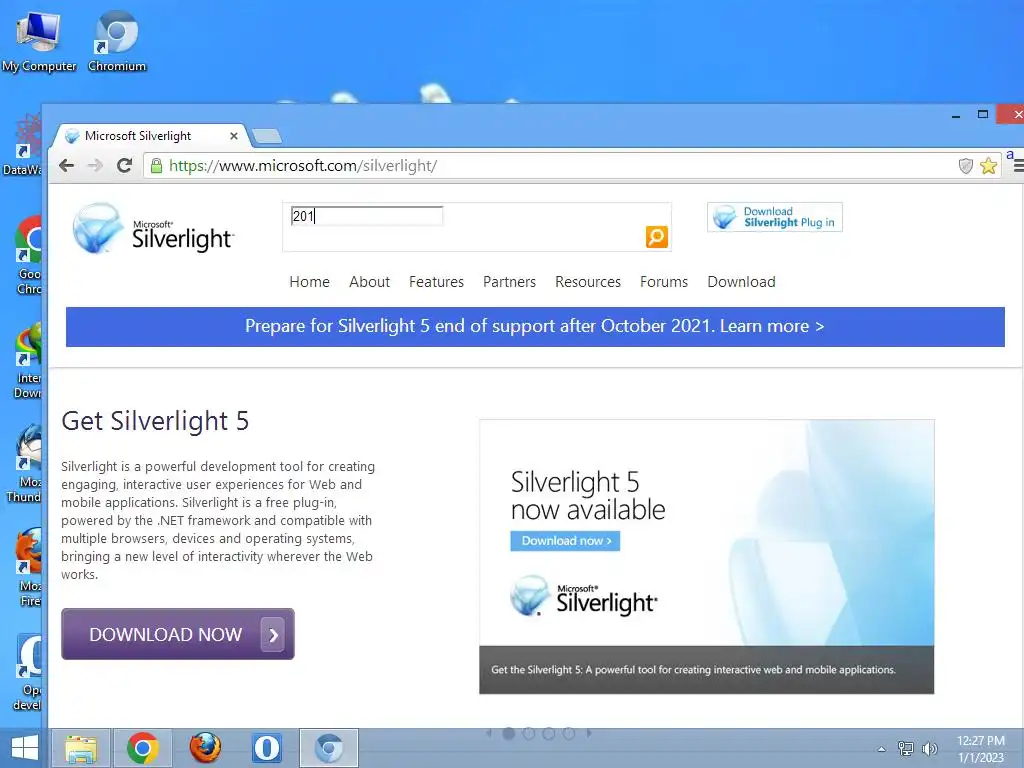The height and width of the screenshot is (768, 1024).
Task: Open Chromium desktop shortcut
Action: point(117,42)
